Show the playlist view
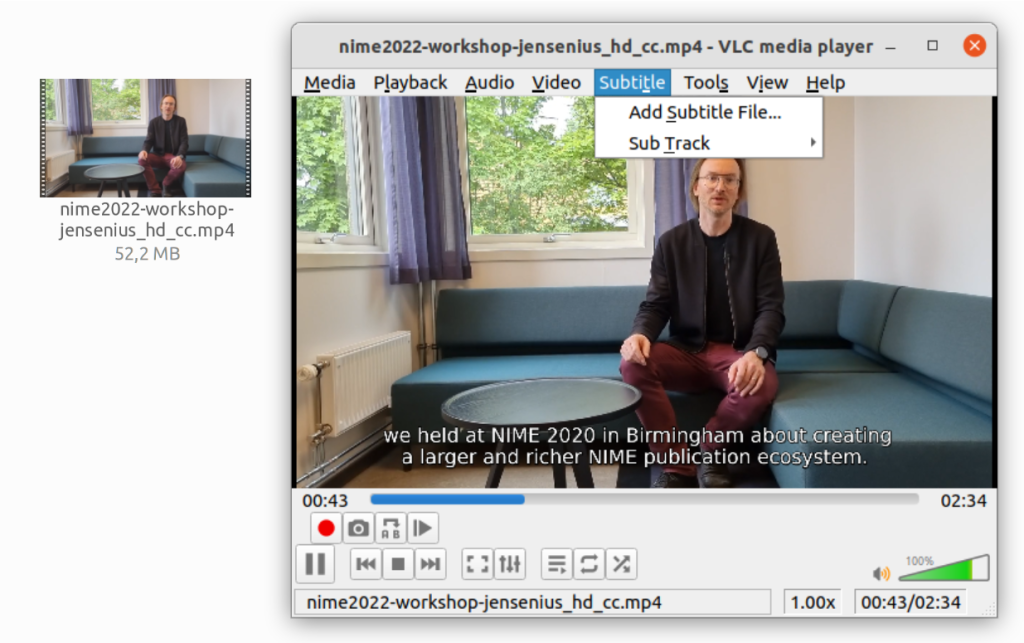This screenshot has height=643, width=1024. click(557, 564)
